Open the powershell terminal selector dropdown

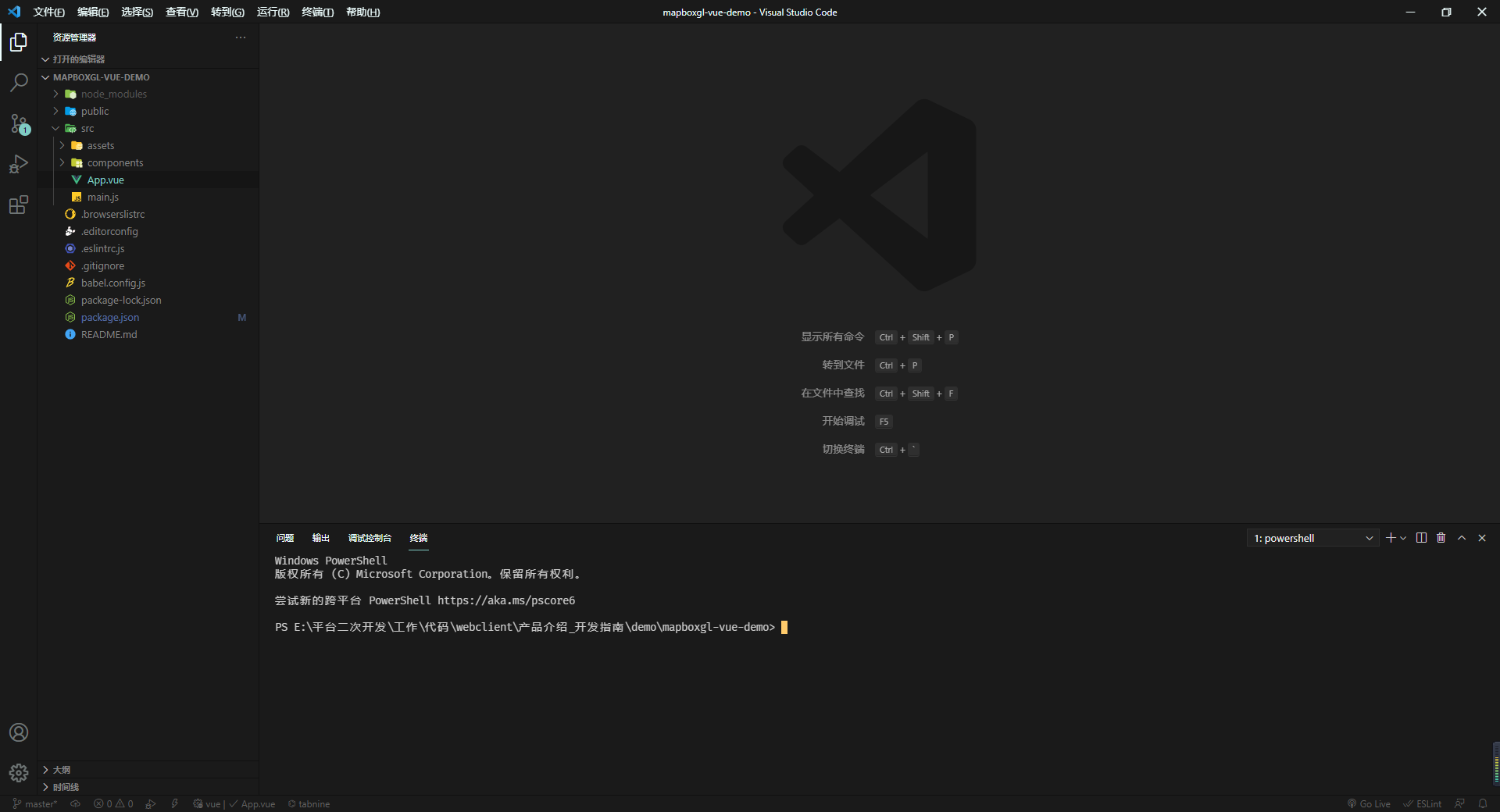(1312, 538)
